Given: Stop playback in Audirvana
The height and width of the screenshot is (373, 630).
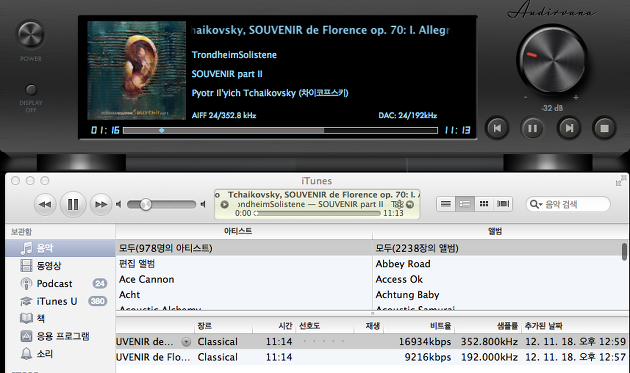Looking at the screenshot, I should 604,128.
